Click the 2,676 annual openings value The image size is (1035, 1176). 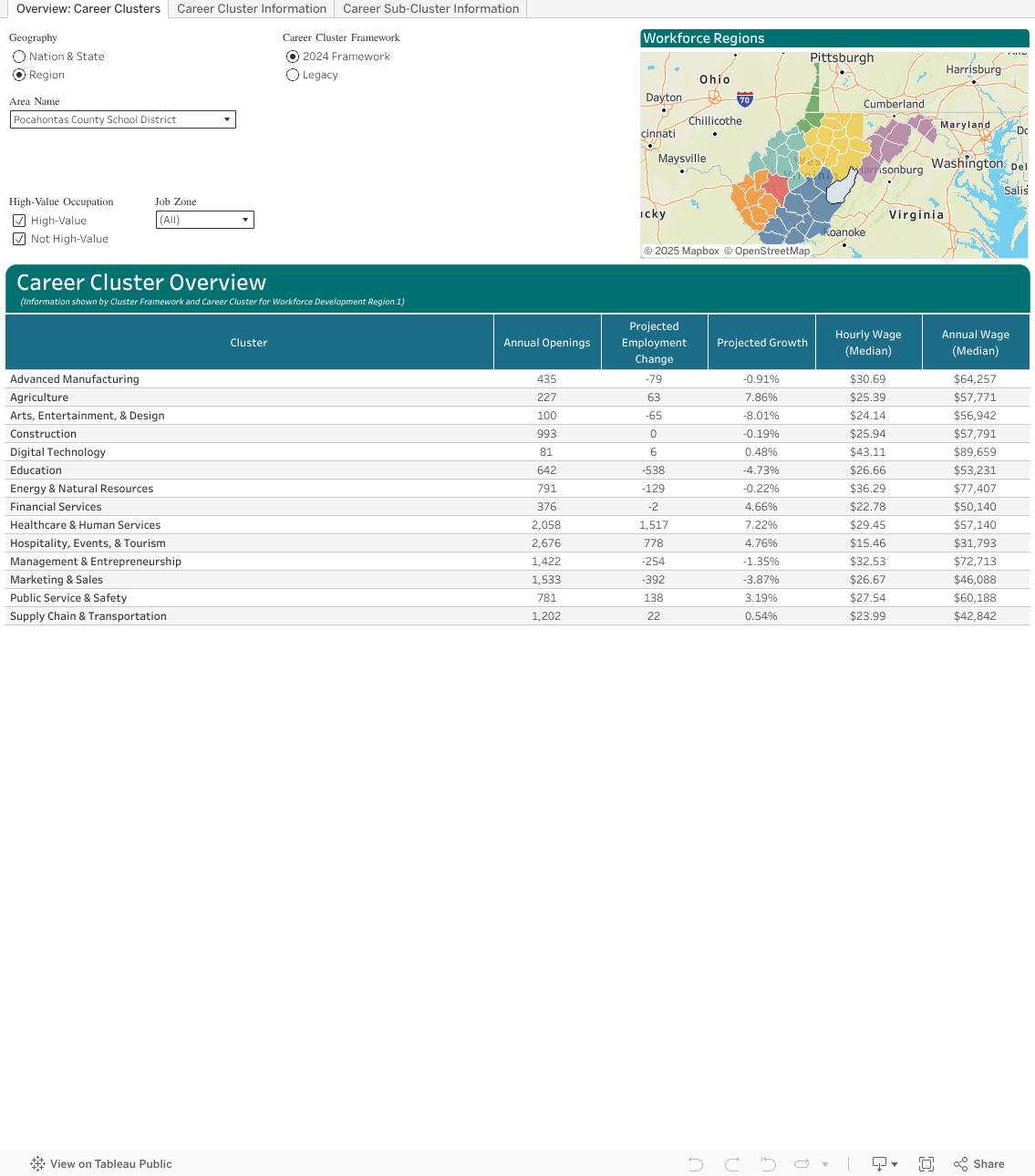pyautogui.click(x=547, y=543)
